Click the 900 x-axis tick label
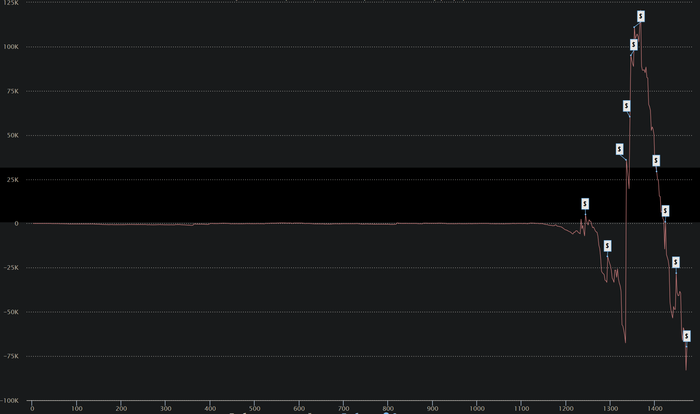 point(433,408)
